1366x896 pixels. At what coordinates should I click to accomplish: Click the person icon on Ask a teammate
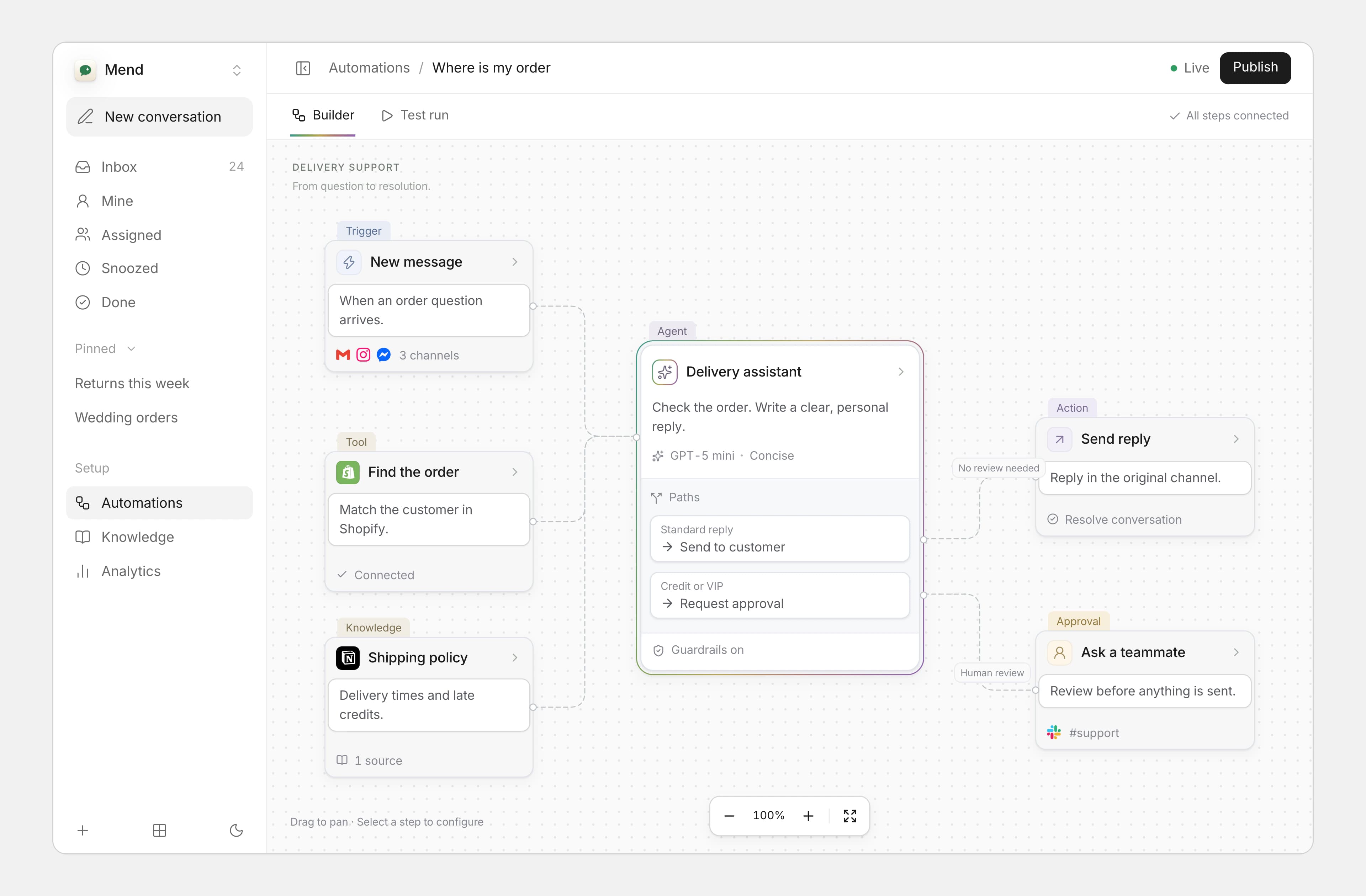1059,653
